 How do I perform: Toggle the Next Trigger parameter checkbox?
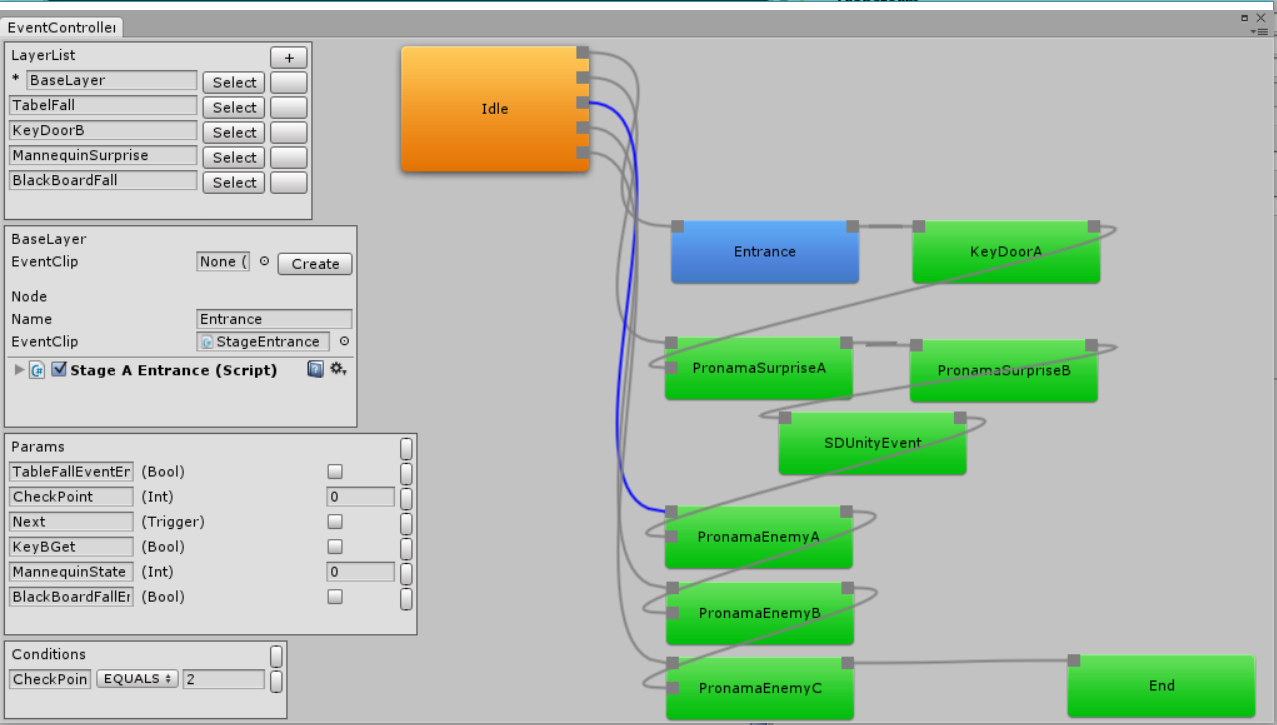tap(335, 521)
